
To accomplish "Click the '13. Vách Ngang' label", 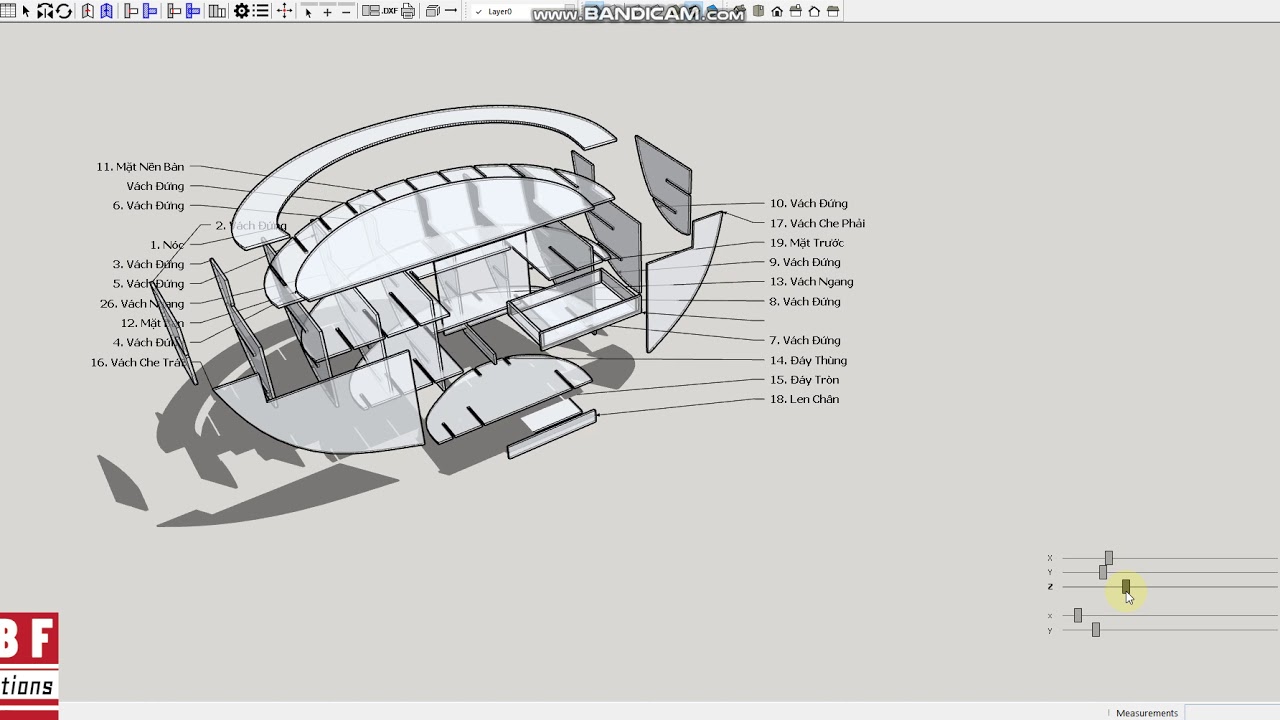I will click(811, 282).
